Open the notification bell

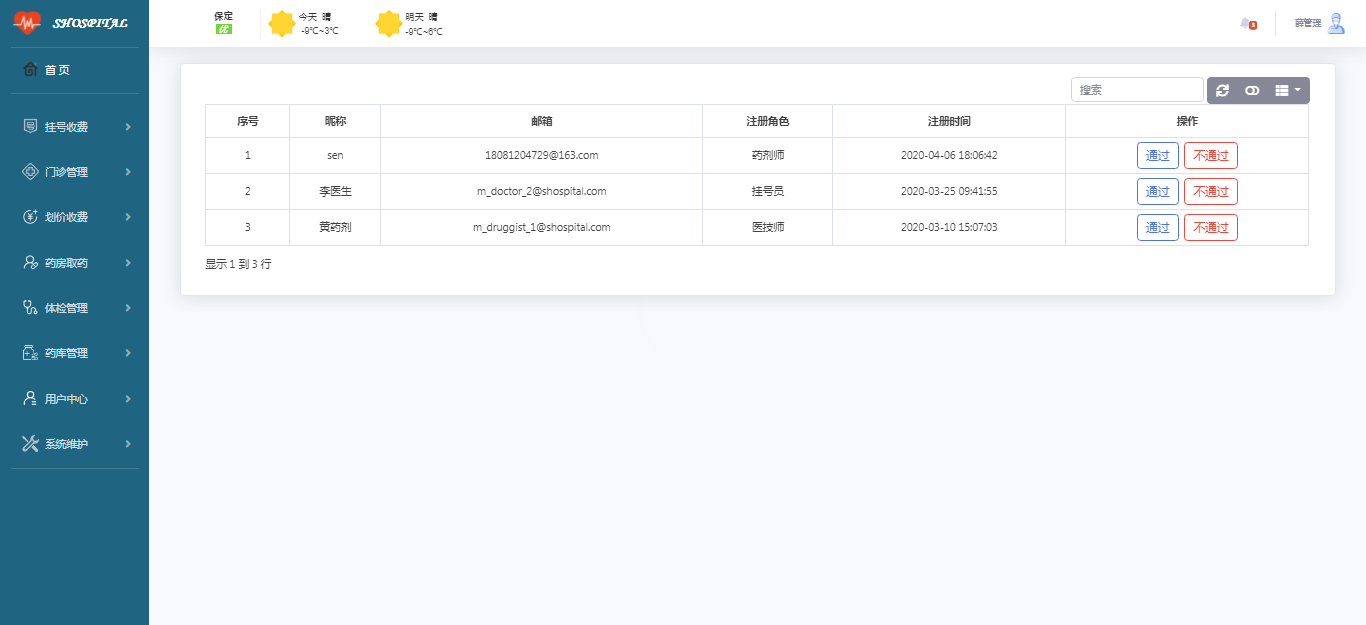pyautogui.click(x=1246, y=23)
